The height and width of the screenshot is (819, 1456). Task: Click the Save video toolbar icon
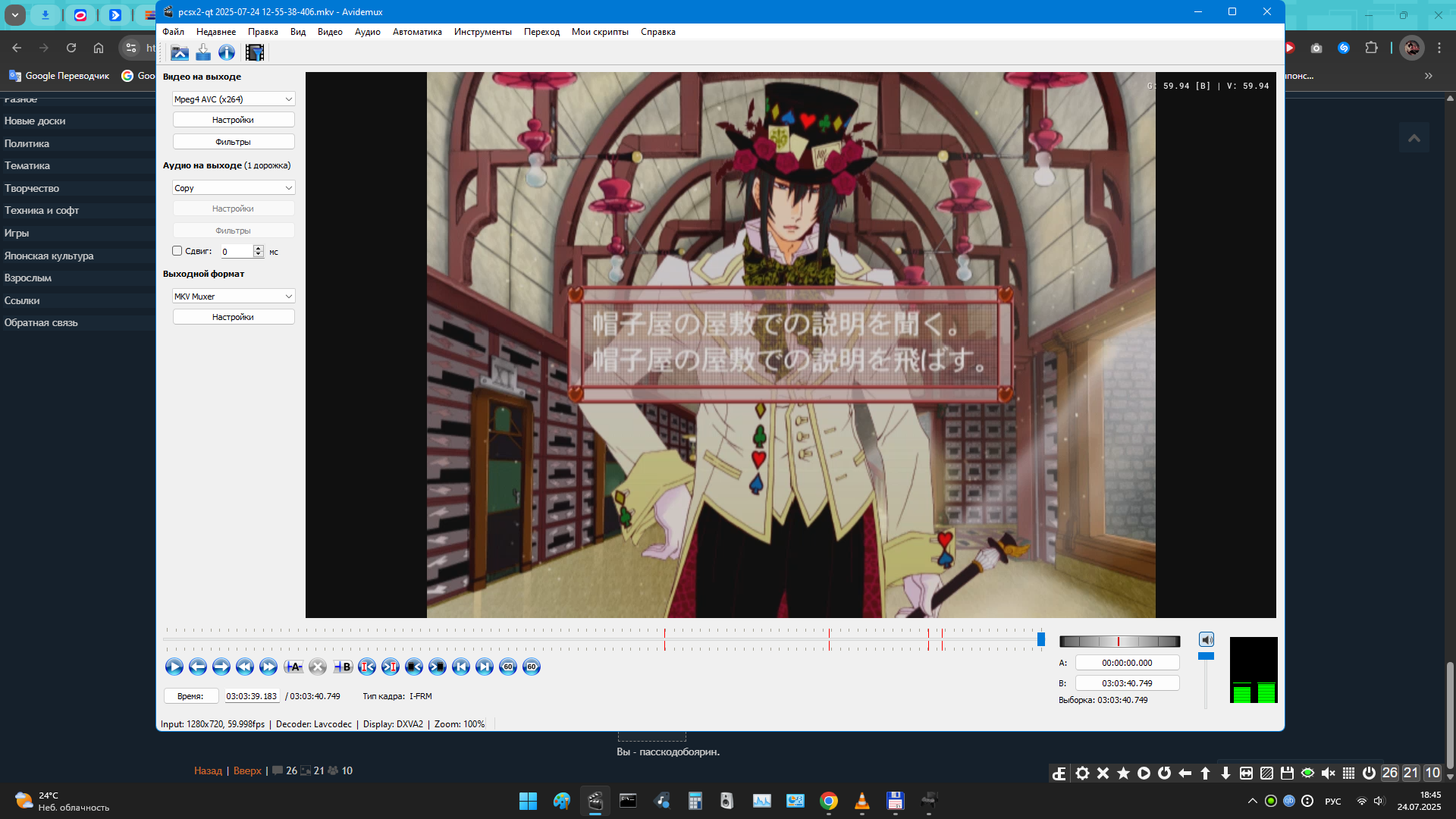tap(203, 52)
